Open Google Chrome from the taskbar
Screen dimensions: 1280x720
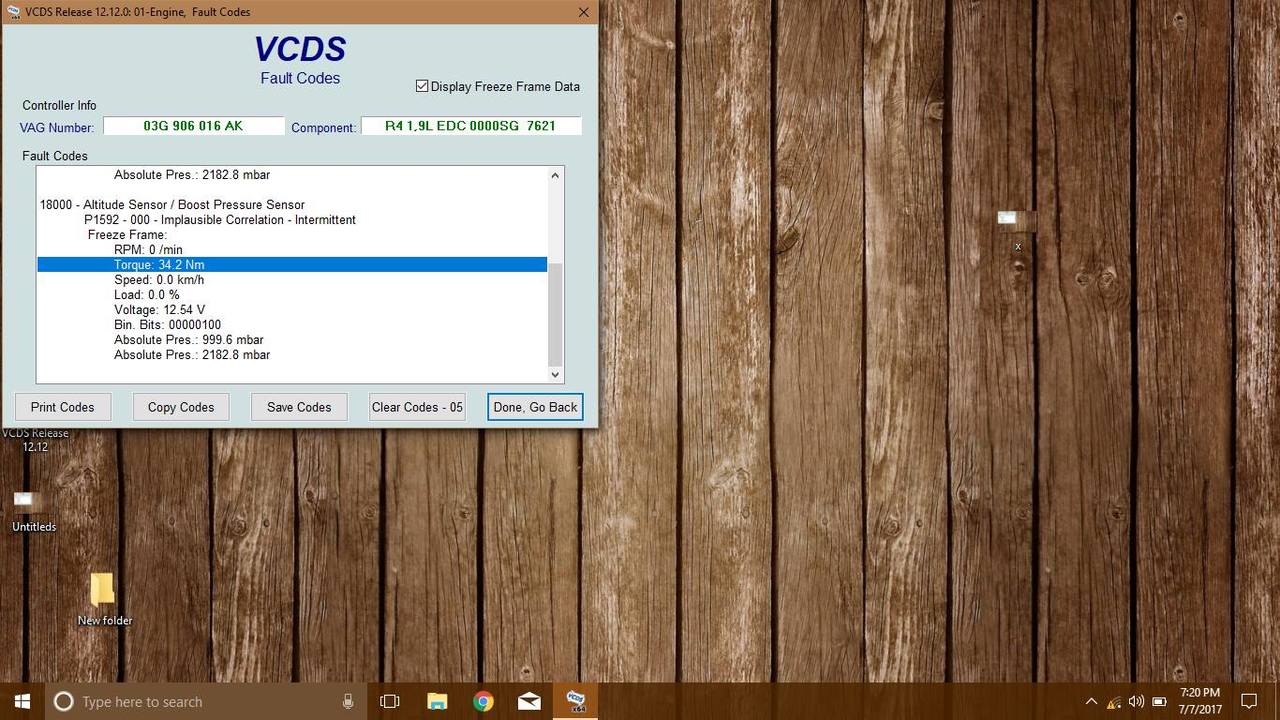tap(483, 702)
